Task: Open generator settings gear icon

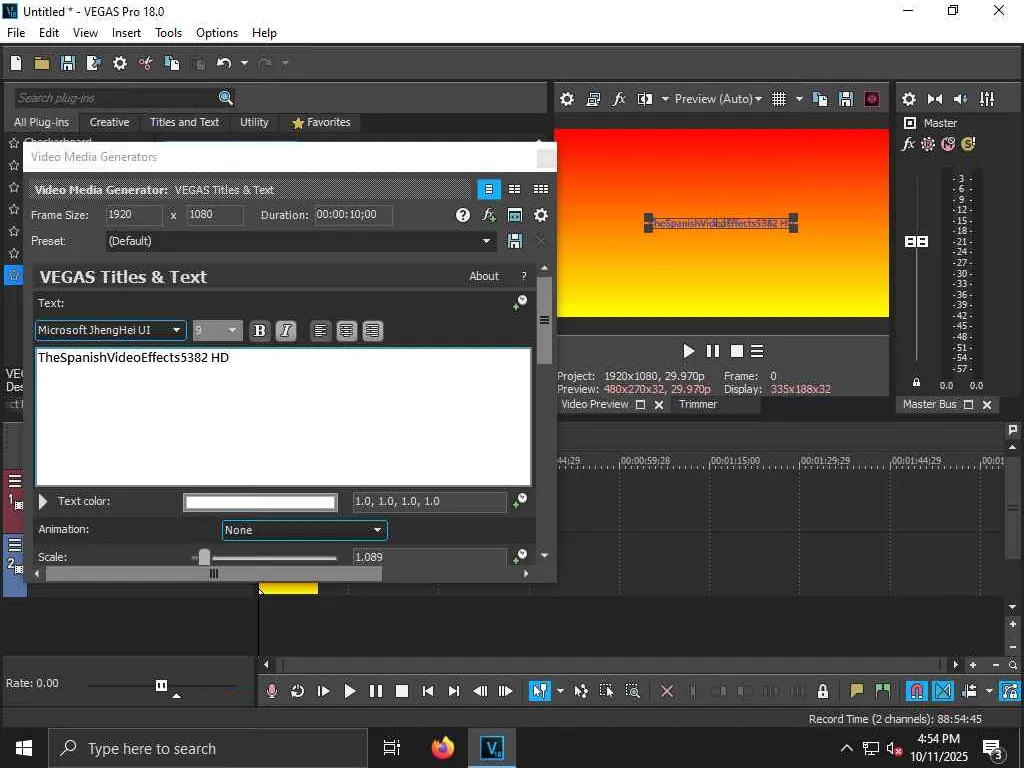Action: 541,216
